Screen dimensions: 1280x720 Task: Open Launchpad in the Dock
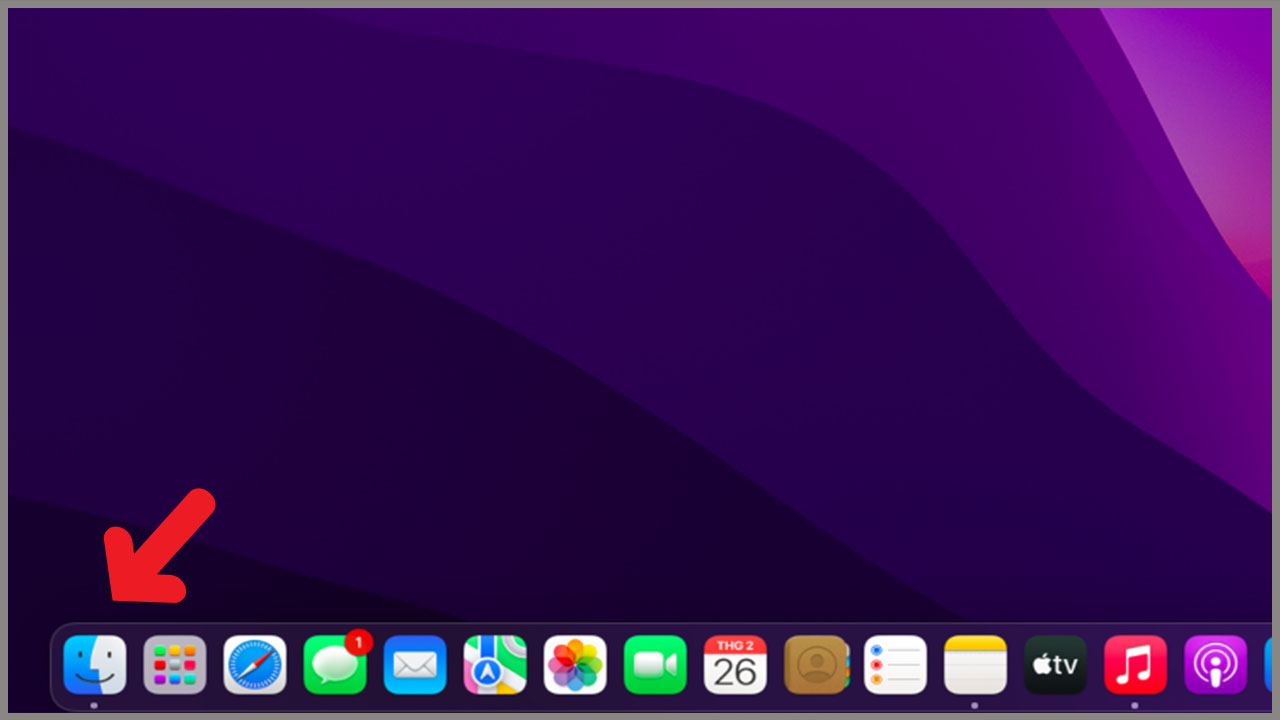(175, 665)
